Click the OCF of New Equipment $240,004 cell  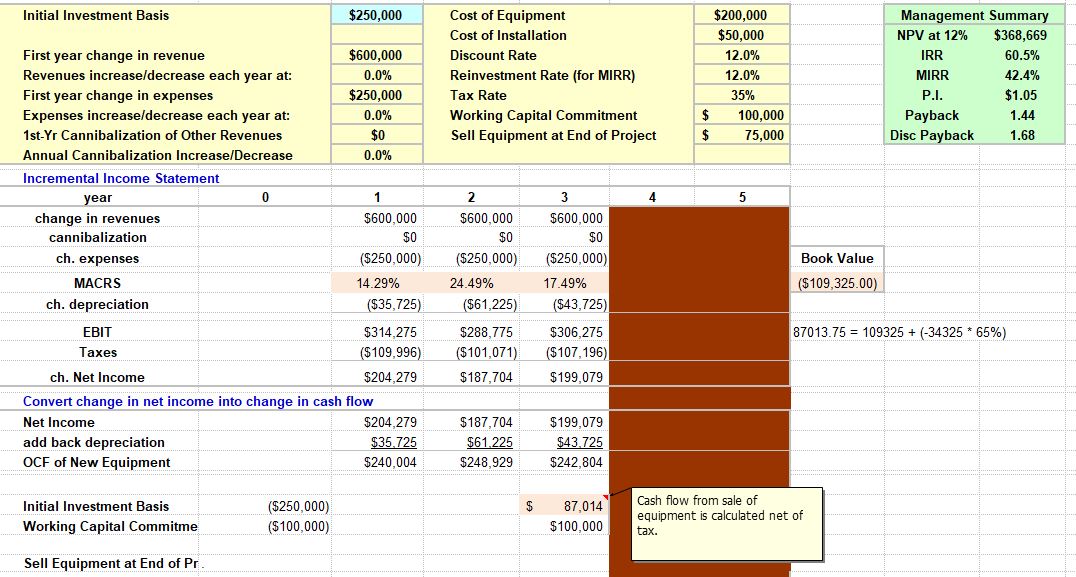377,462
